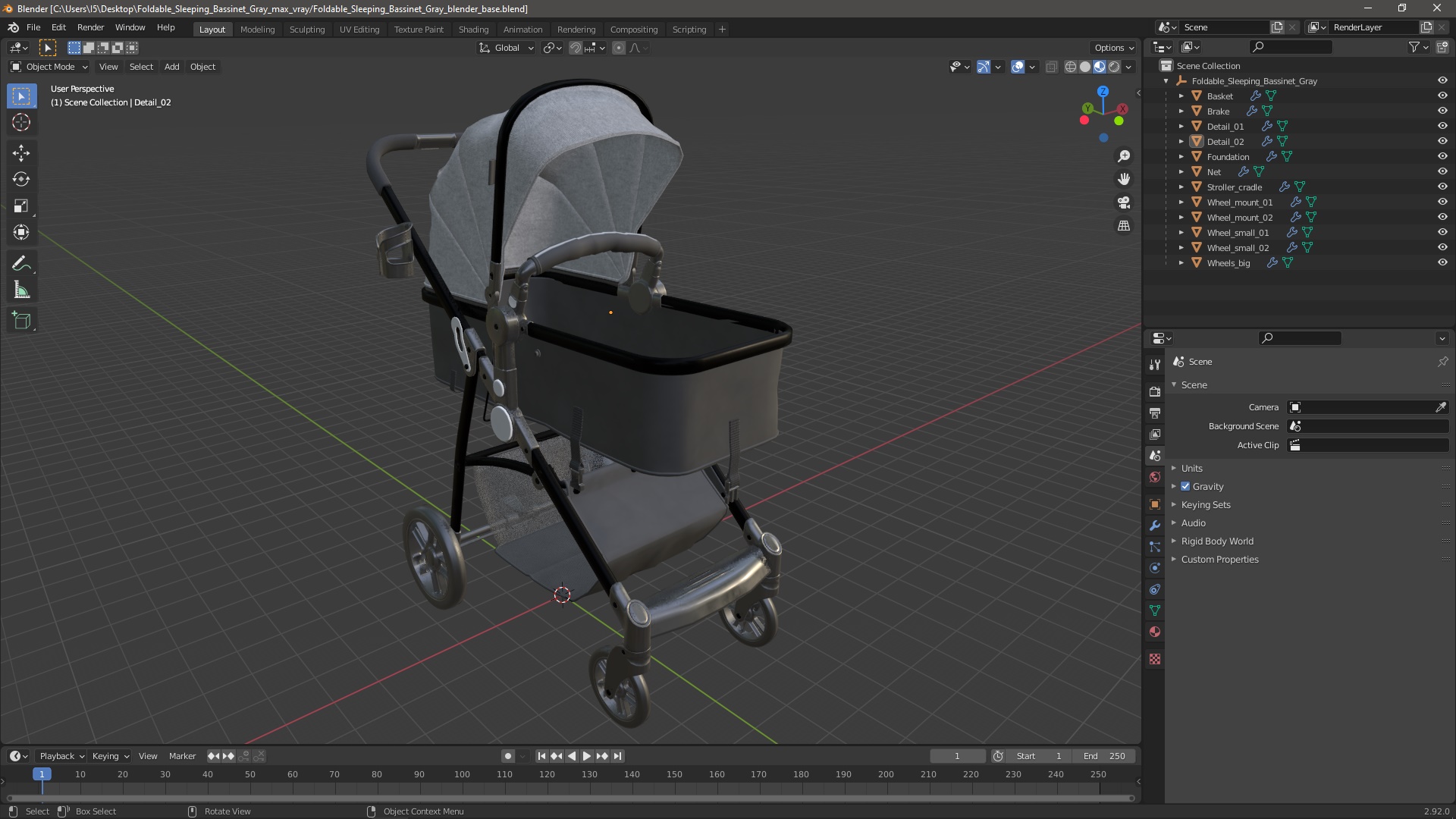Open the Modifier properties wrench tab
This screenshot has width=1456, height=819.
(x=1155, y=526)
